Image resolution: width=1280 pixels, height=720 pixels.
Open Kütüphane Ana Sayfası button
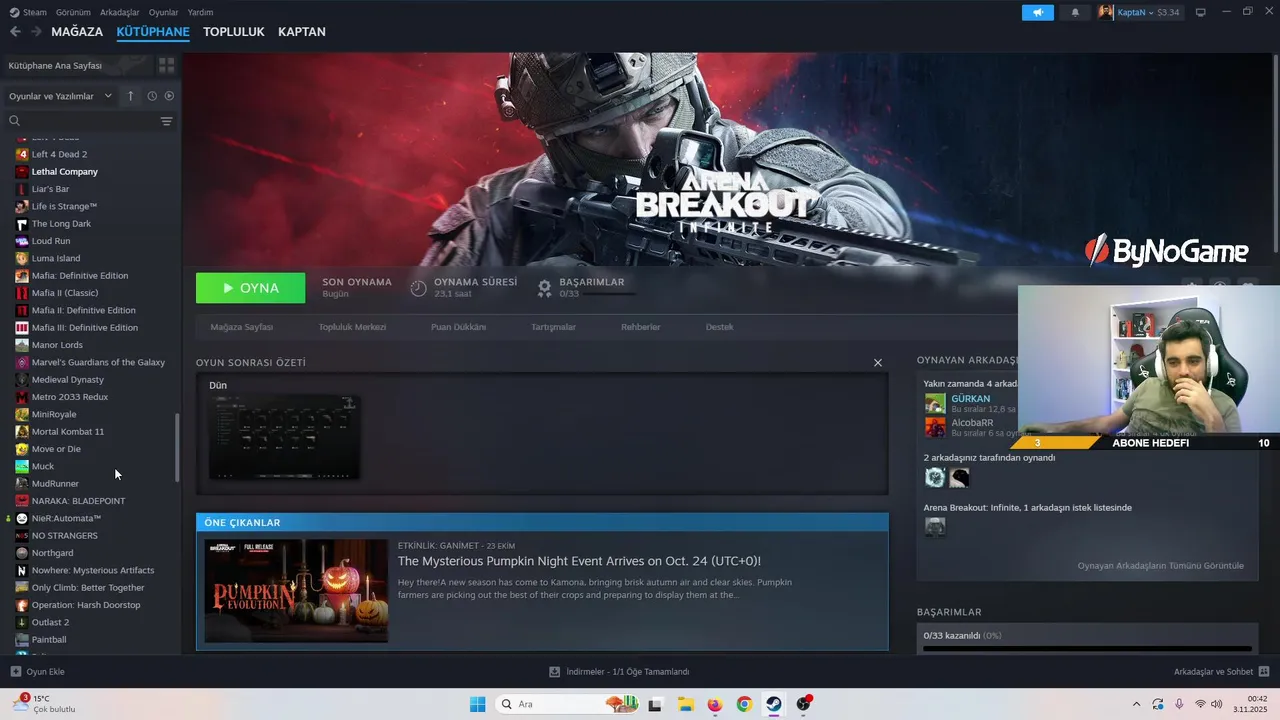pos(76,65)
